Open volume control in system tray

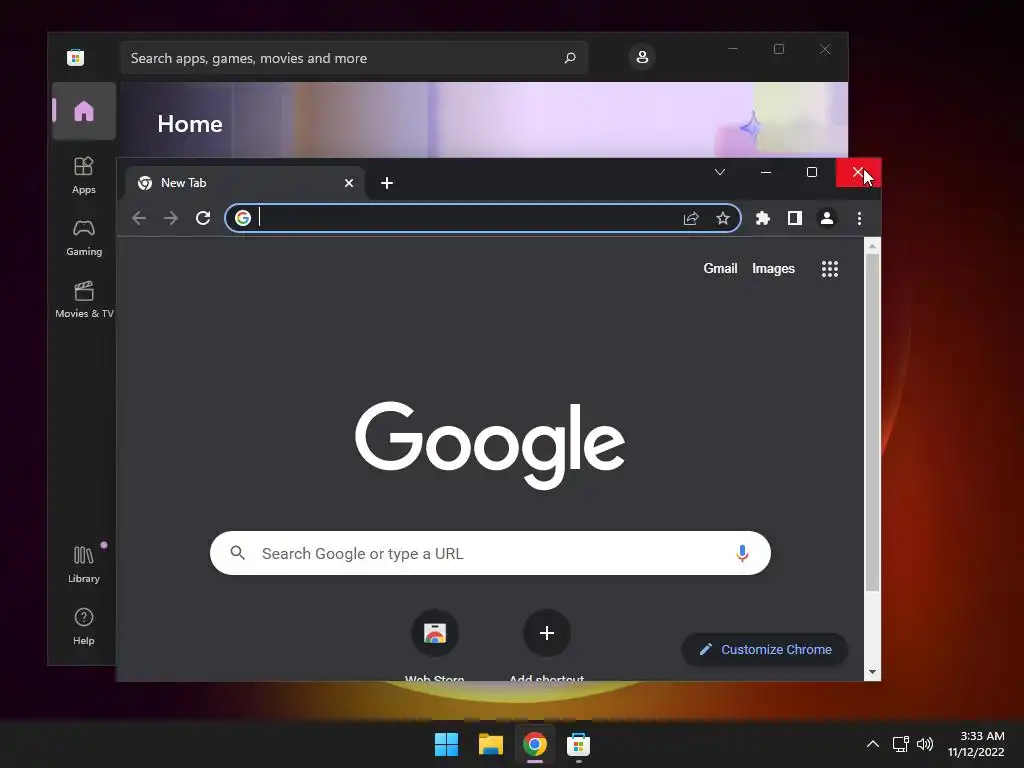tap(925, 744)
